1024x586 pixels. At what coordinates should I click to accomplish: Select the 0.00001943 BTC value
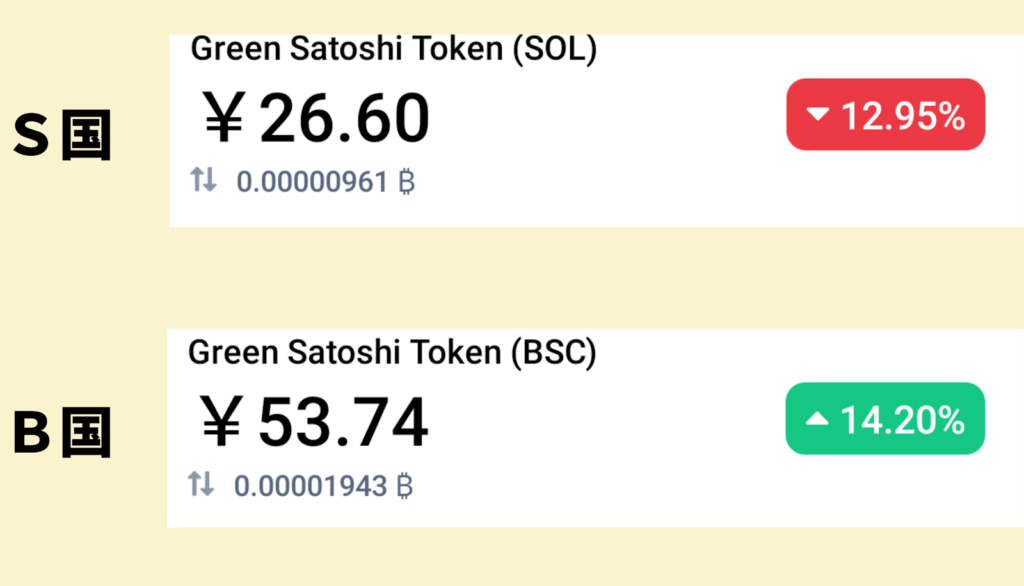pos(310,487)
